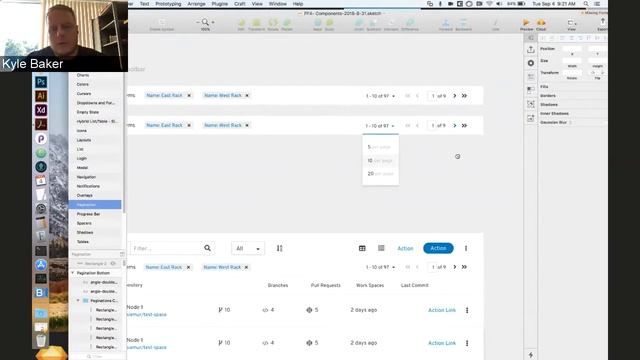The height and width of the screenshot is (360, 640).
Task: Click the blue Action button
Action: (438, 248)
